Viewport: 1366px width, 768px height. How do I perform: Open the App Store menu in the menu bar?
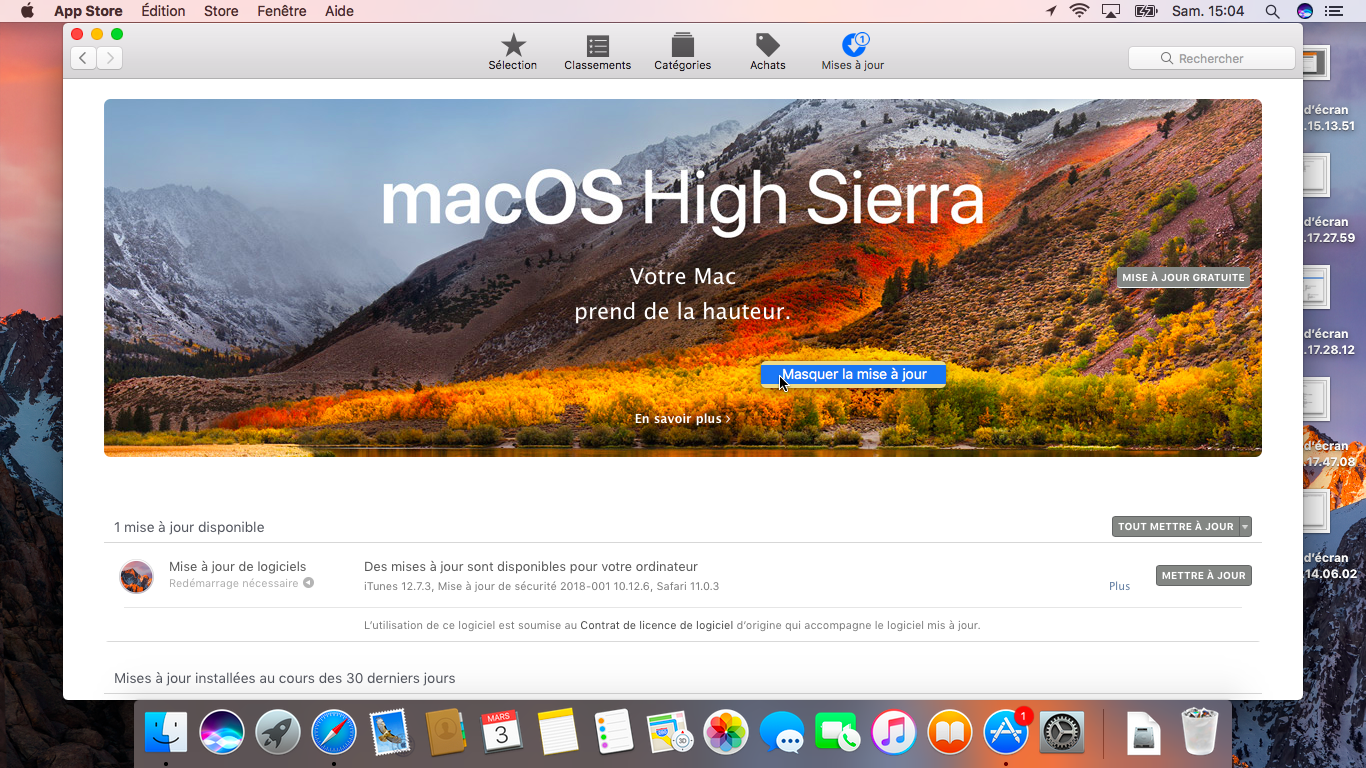click(x=88, y=11)
